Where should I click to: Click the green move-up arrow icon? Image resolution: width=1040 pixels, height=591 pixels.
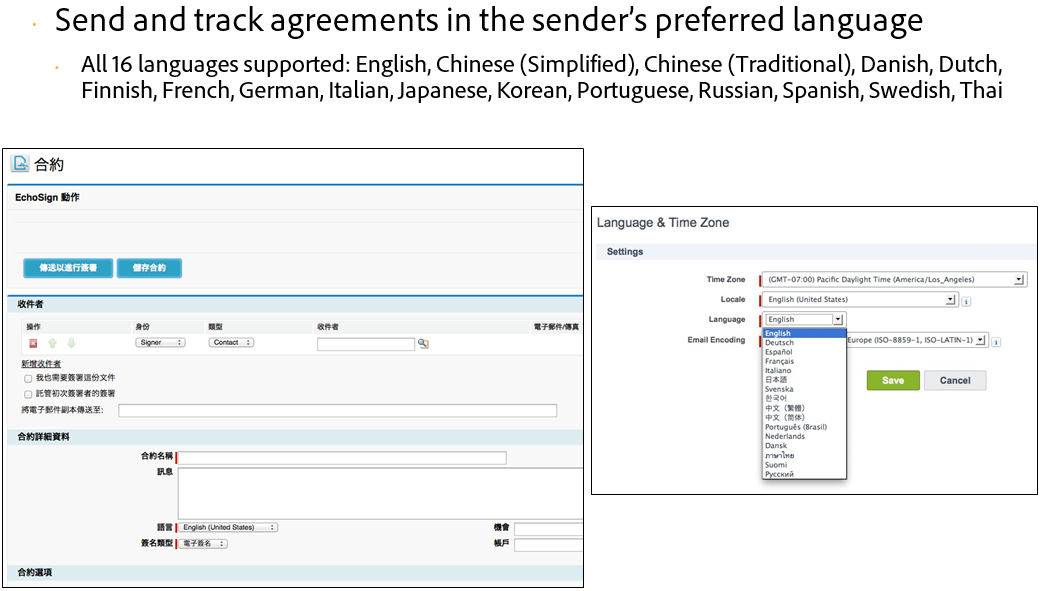pyautogui.click(x=52, y=343)
